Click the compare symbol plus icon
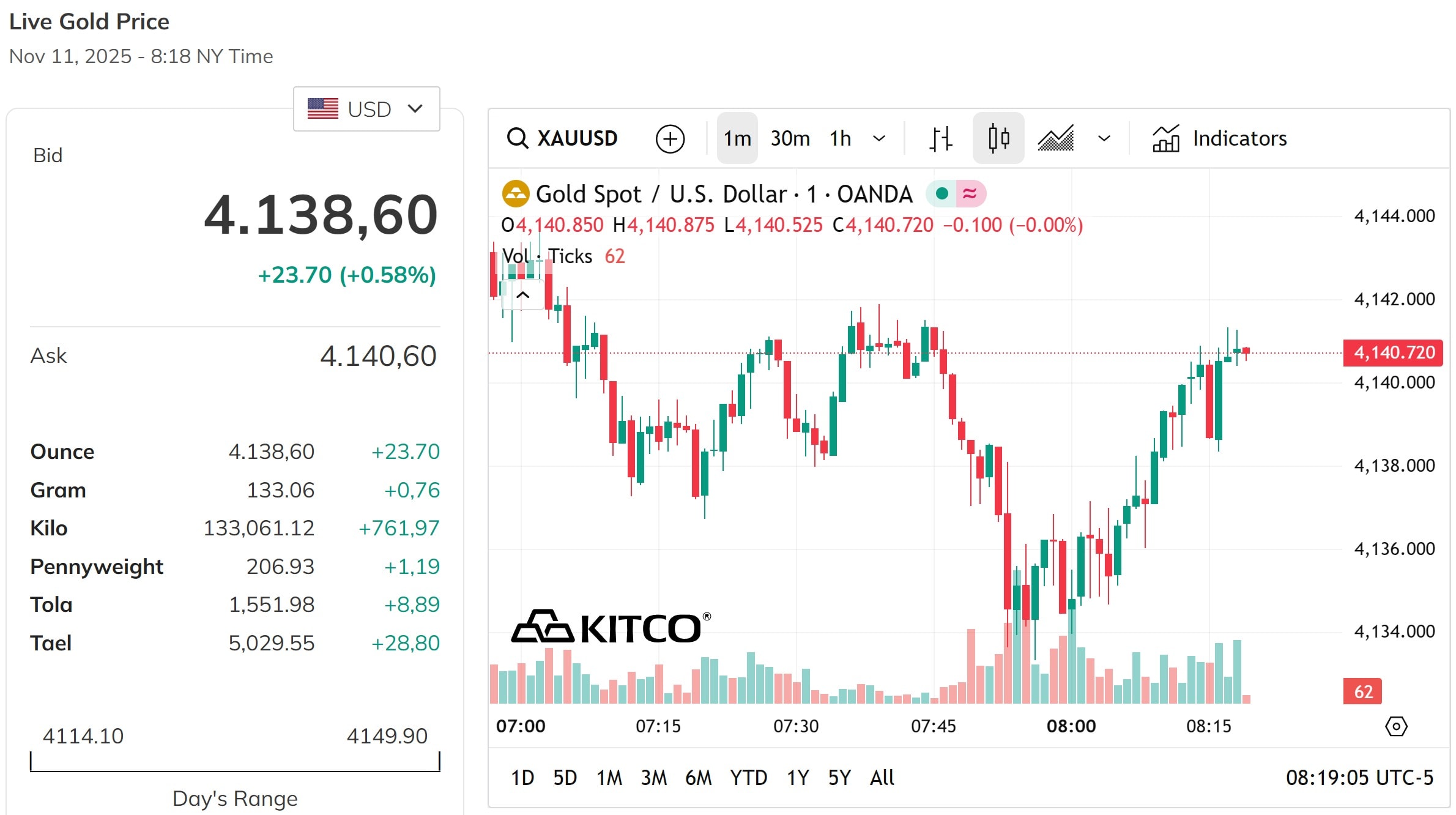 click(x=670, y=138)
